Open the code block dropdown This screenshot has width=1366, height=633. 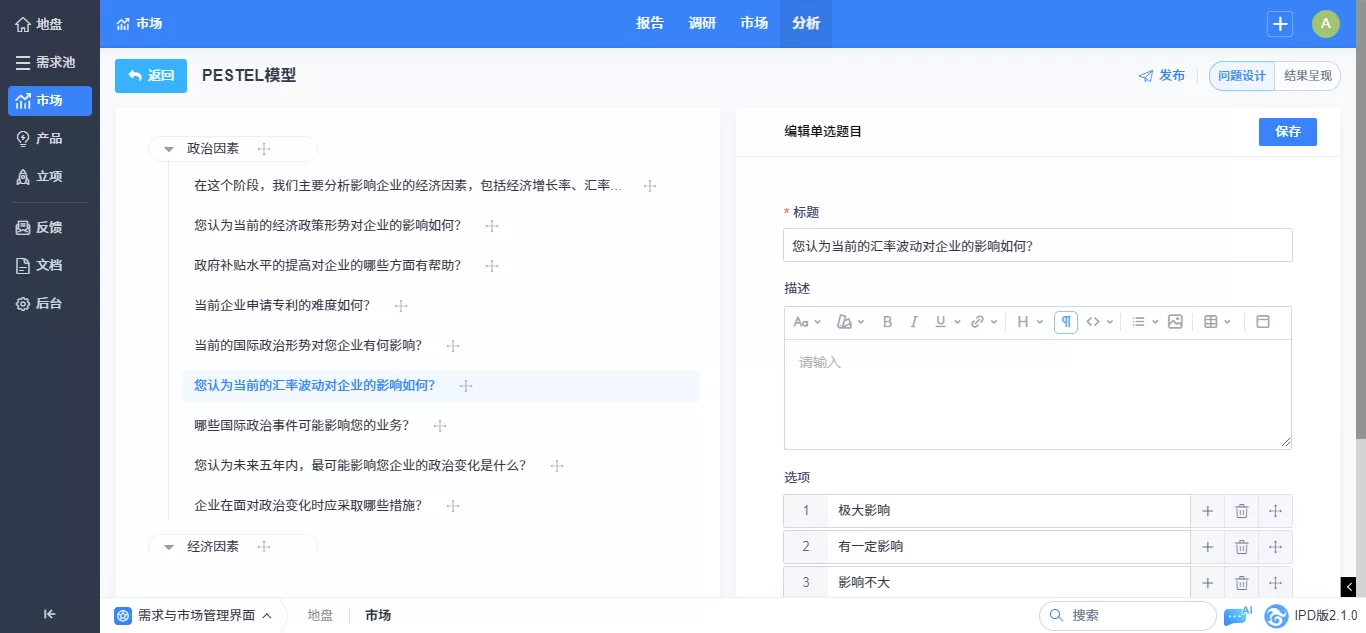(x=1099, y=322)
